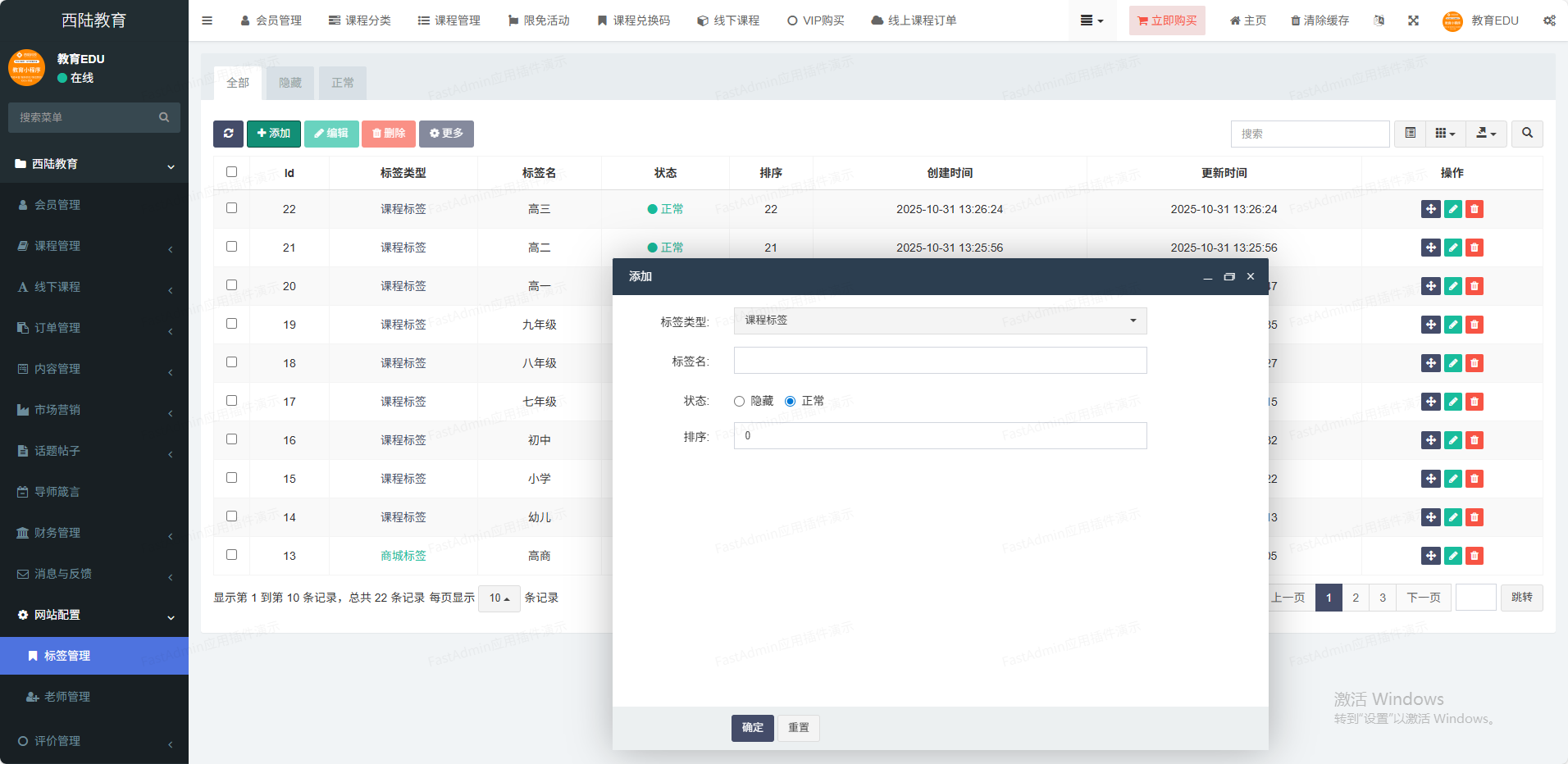Check the checkbox for row 19

click(x=231, y=324)
